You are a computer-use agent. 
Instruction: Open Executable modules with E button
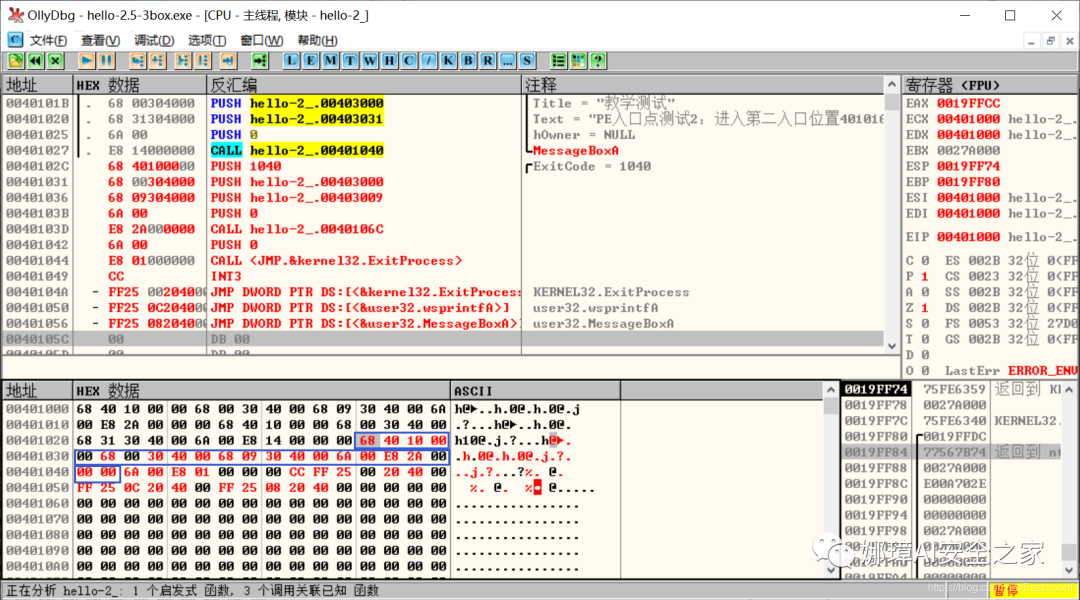[x=311, y=61]
